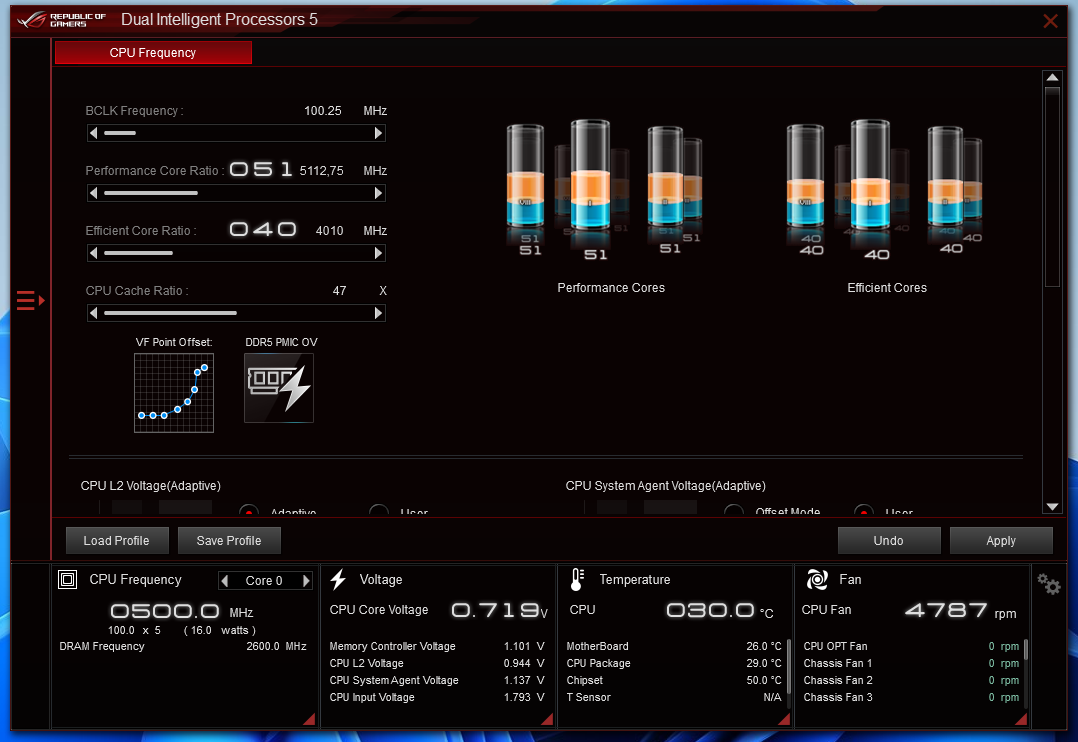
Task: Select the CPU Frequency tab
Action: [153, 53]
